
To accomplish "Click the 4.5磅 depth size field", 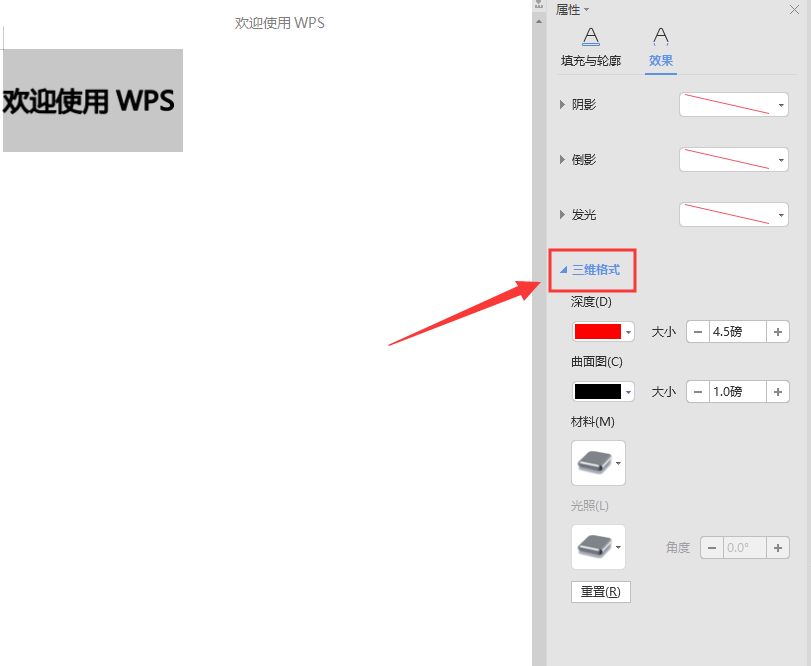I will (x=738, y=332).
